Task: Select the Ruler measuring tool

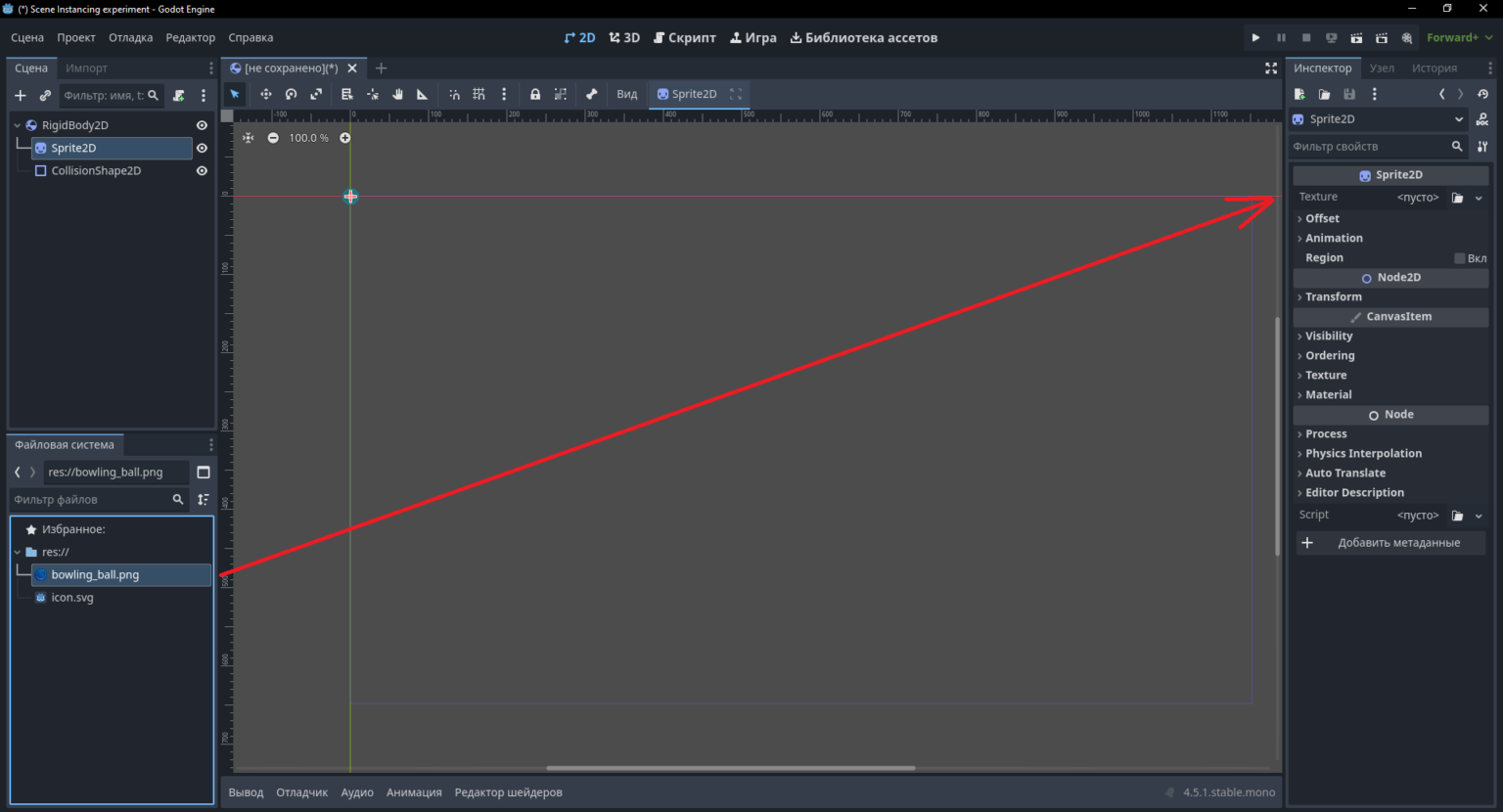Action: tap(423, 94)
